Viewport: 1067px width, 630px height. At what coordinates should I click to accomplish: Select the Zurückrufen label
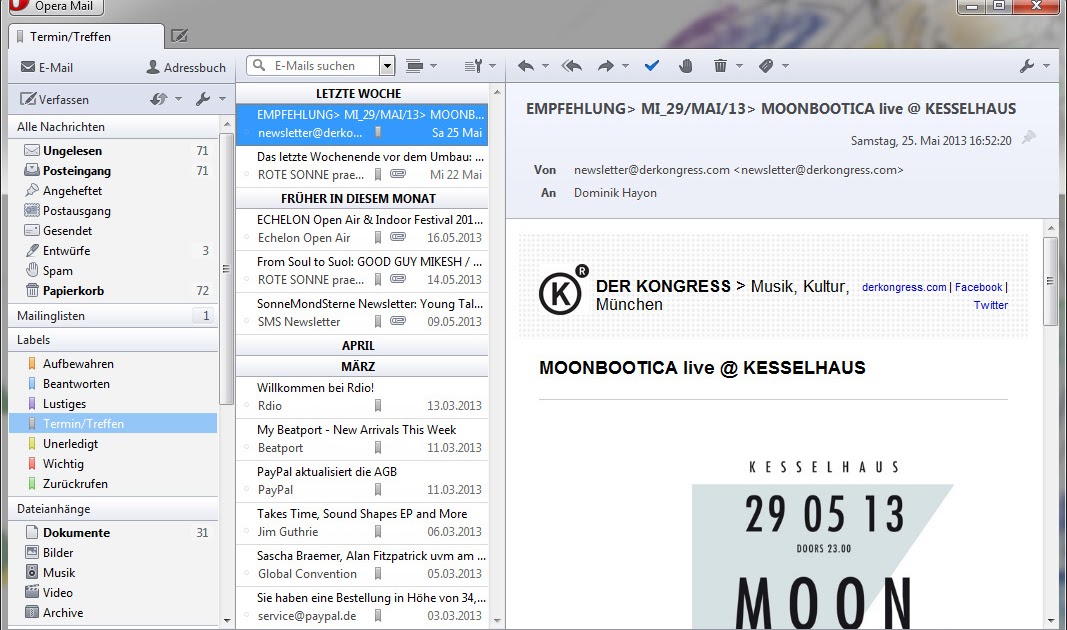(112, 484)
